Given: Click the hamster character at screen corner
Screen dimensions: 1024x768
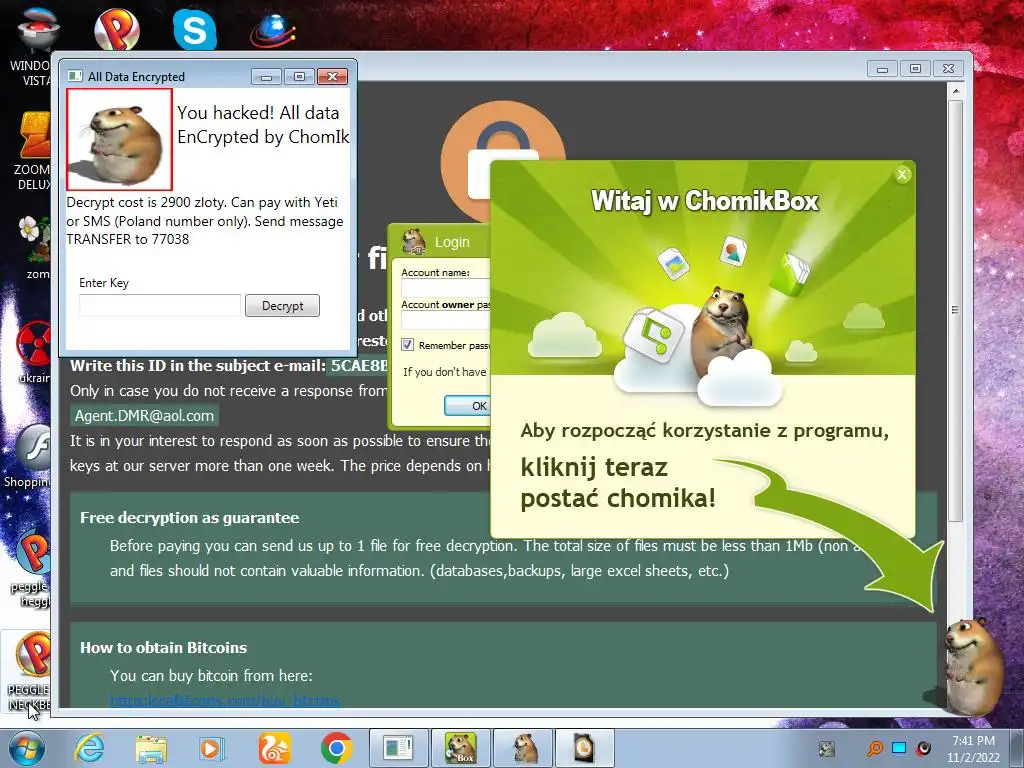Looking at the screenshot, I should (976, 666).
